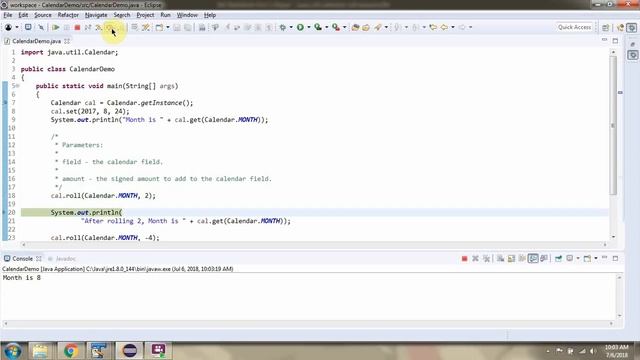Screen dimensions: 640x360
Task: Toggle Show Console When Standard Out Changes
Action: (533, 258)
